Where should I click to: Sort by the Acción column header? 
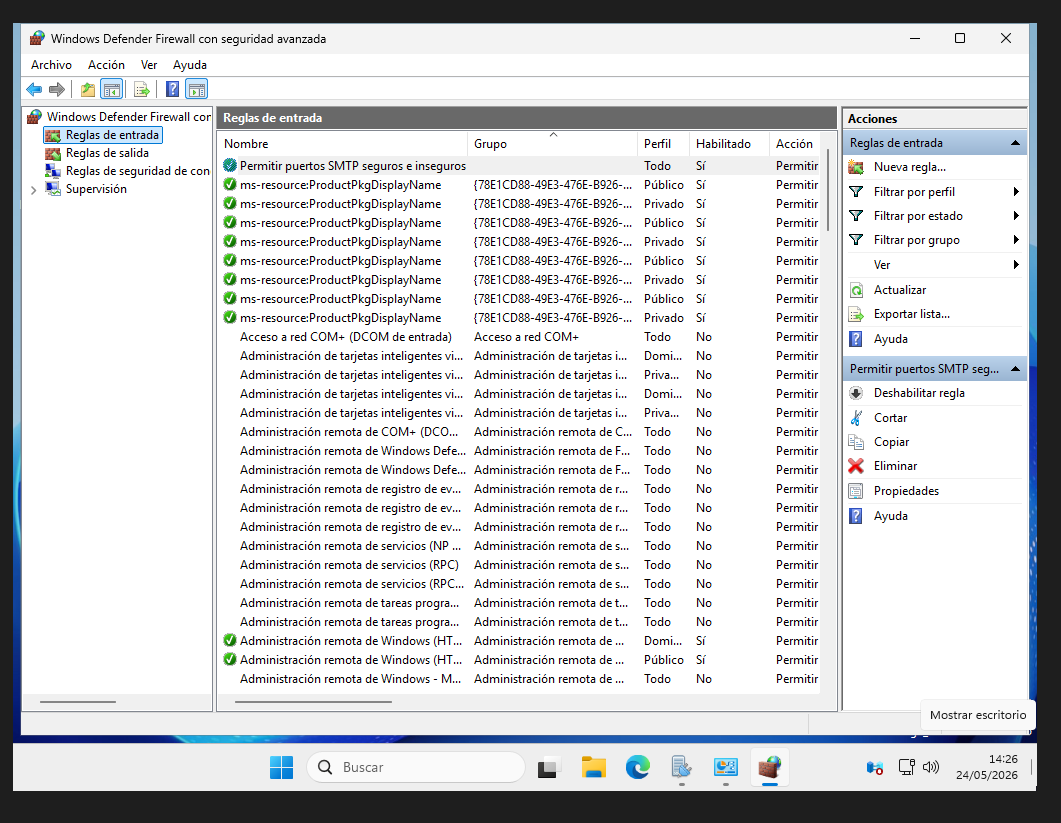794,144
